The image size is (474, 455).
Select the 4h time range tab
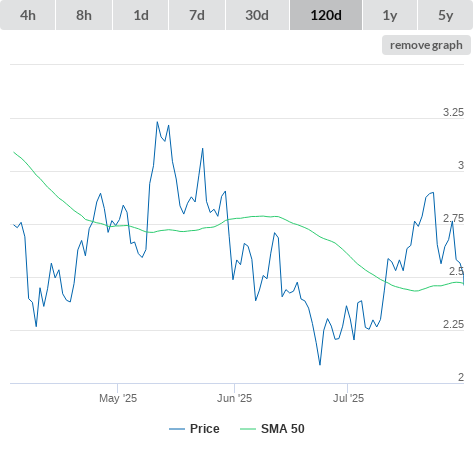pyautogui.click(x=28, y=15)
